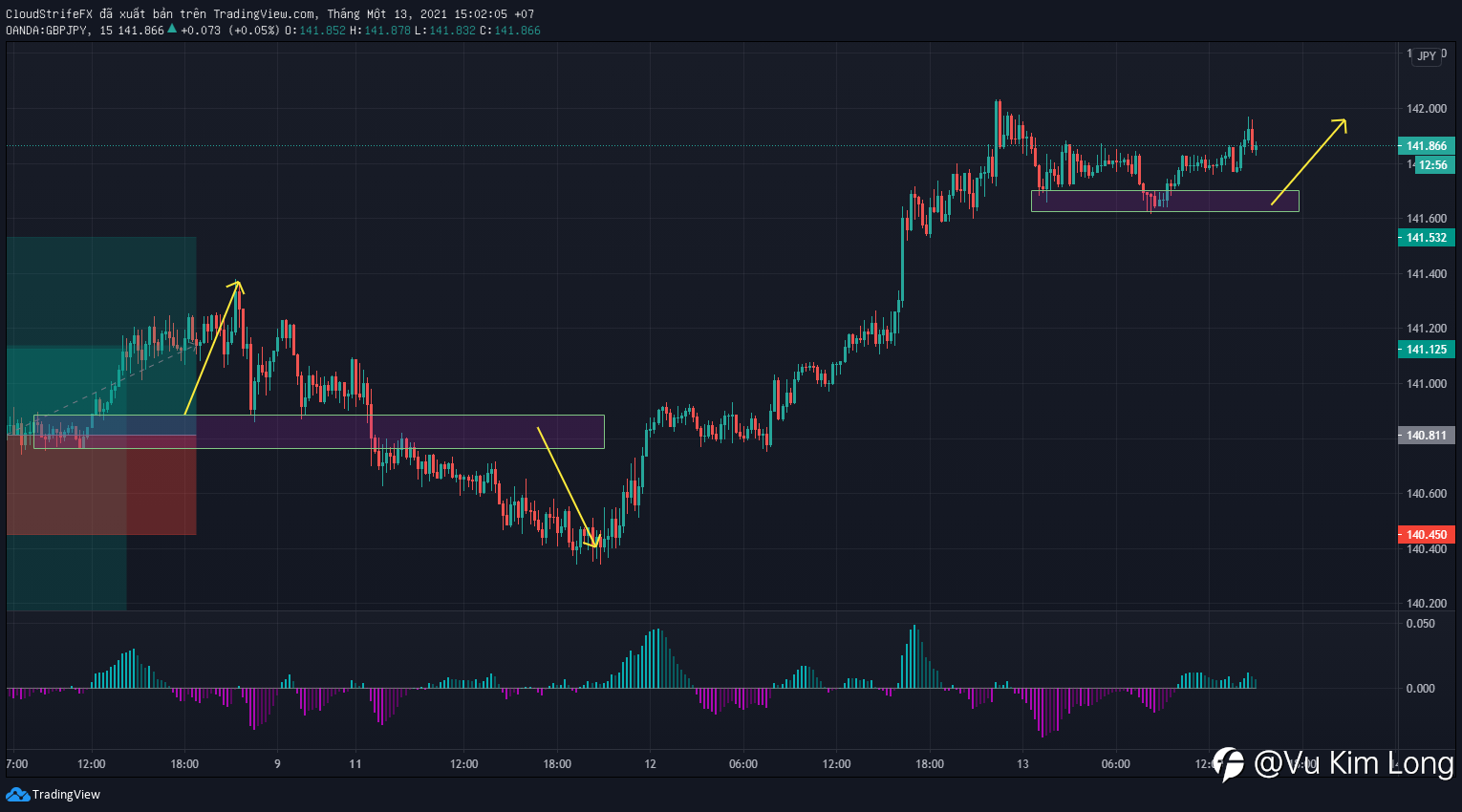This screenshot has width=1462, height=812.
Task: Click the 141.000 price axis label
Action: tap(1427, 384)
